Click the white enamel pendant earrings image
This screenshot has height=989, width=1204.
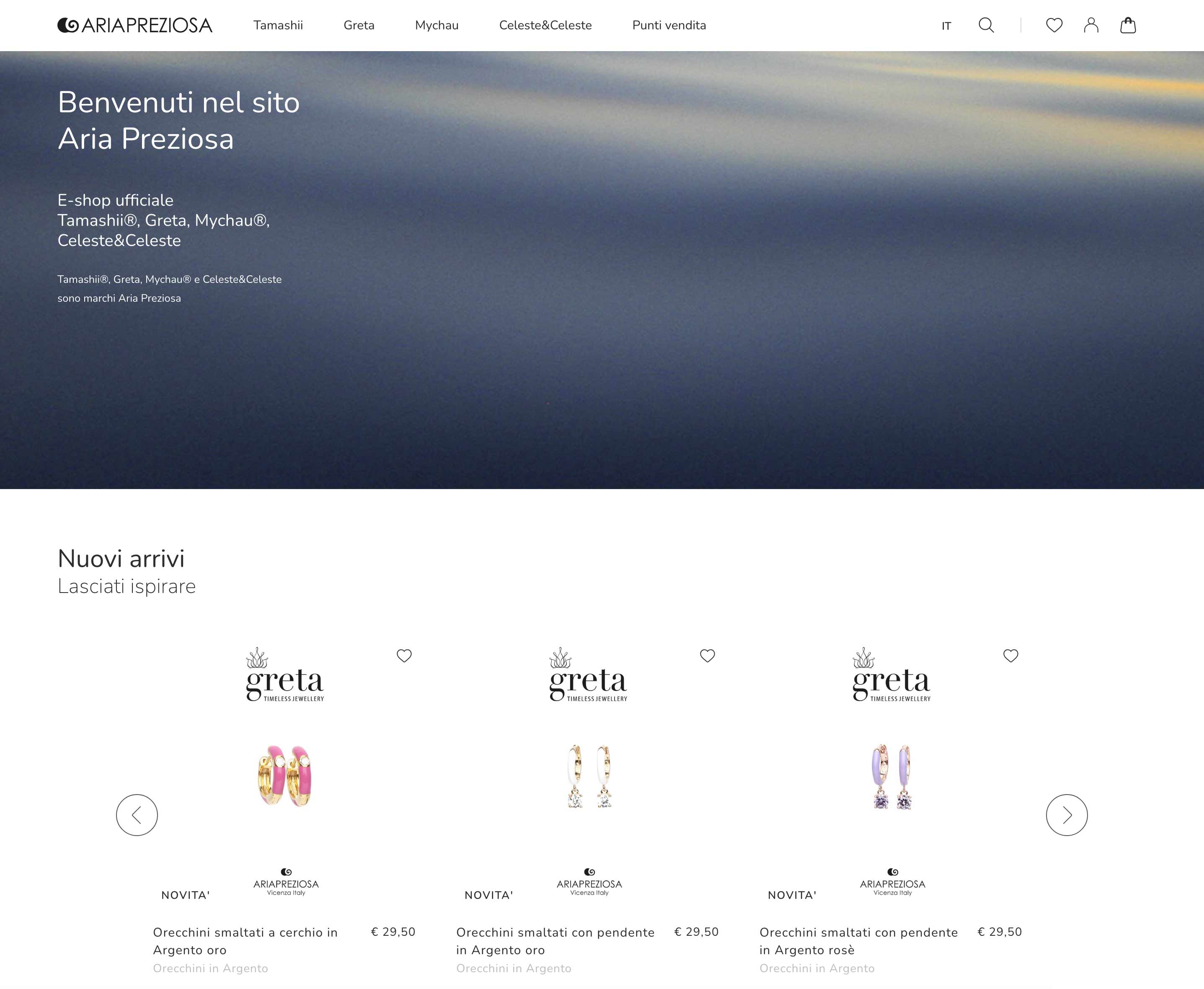pyautogui.click(x=589, y=776)
